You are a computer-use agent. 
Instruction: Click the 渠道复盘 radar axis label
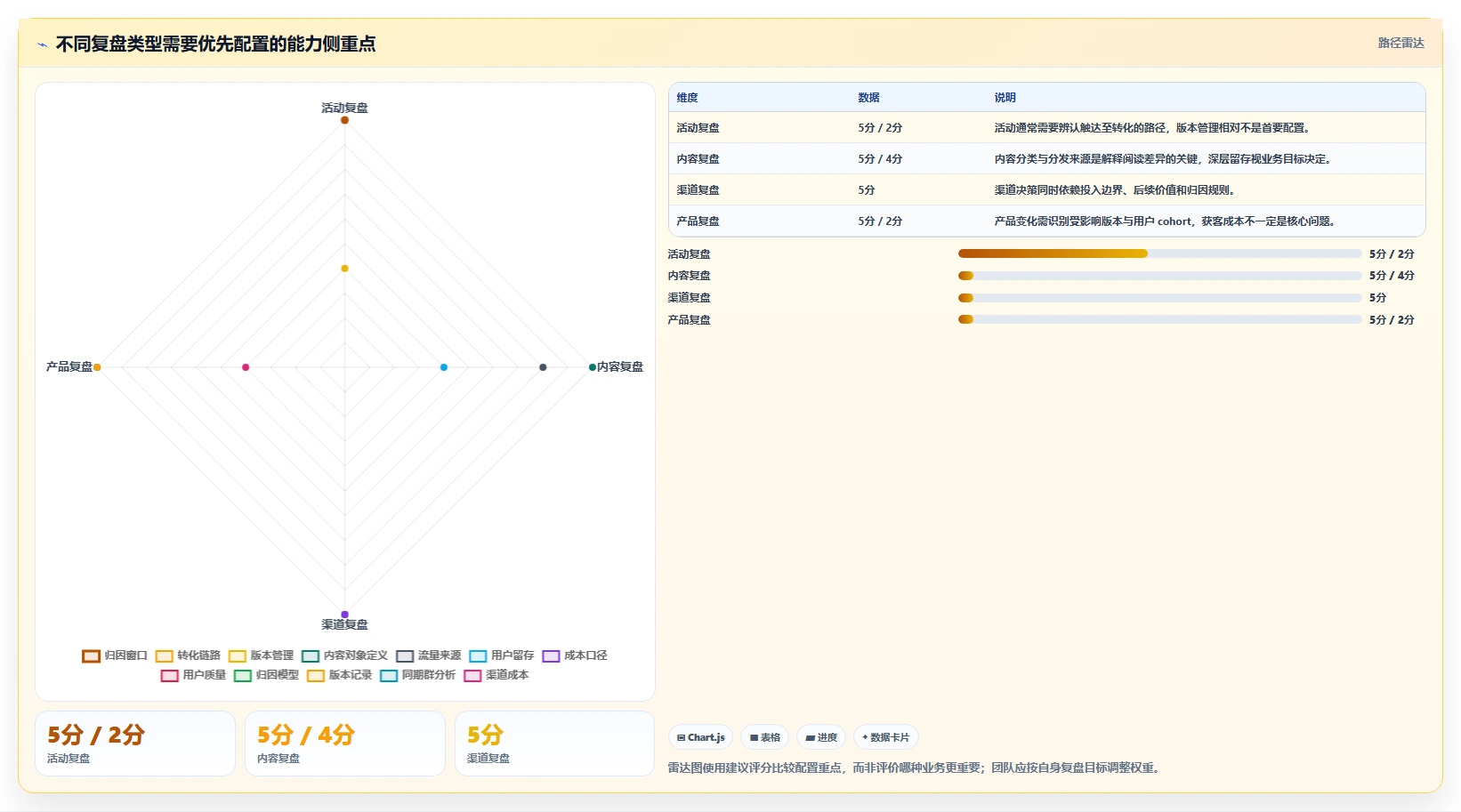pyautogui.click(x=344, y=624)
